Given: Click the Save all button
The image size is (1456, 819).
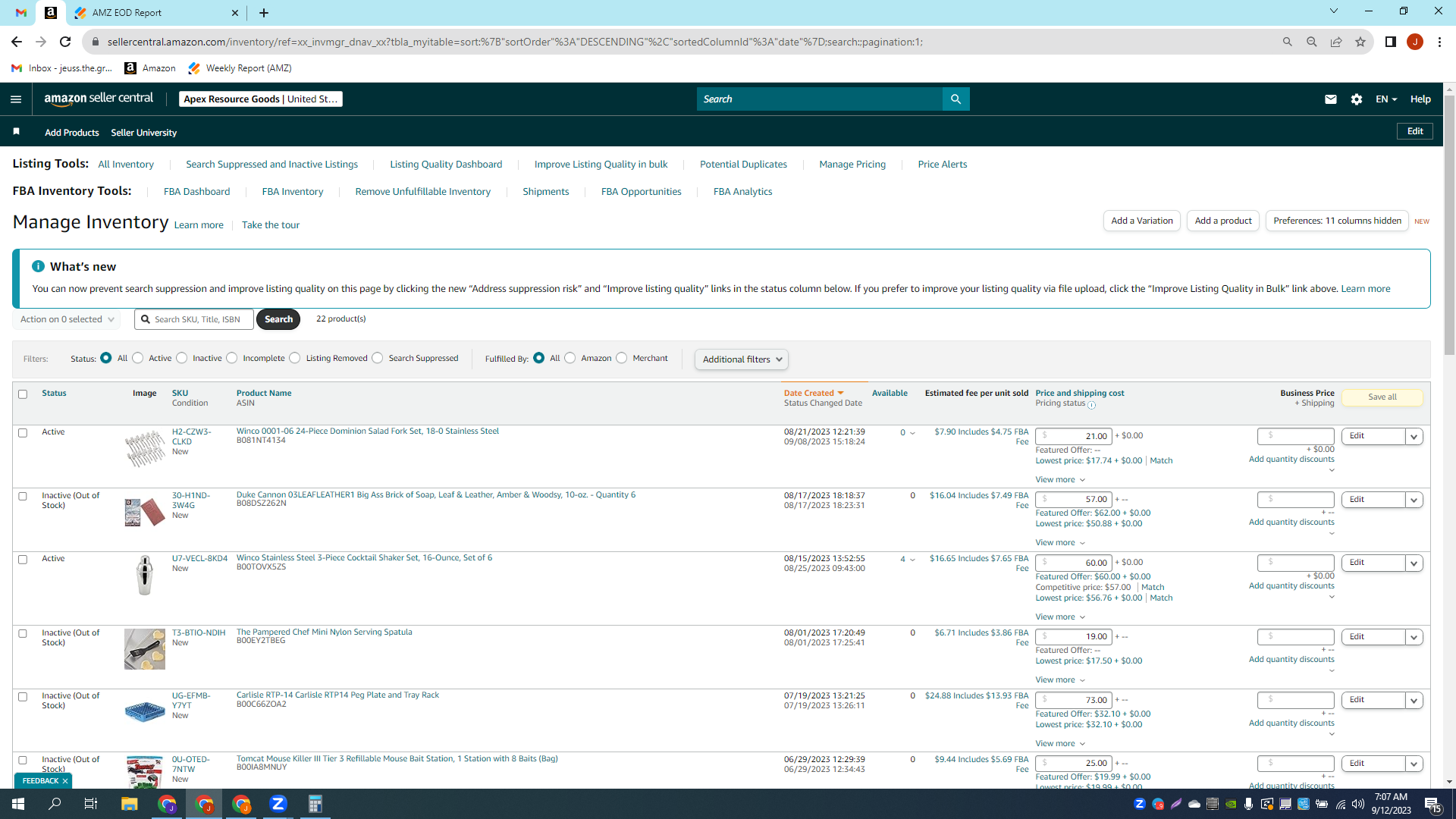Looking at the screenshot, I should [x=1382, y=397].
